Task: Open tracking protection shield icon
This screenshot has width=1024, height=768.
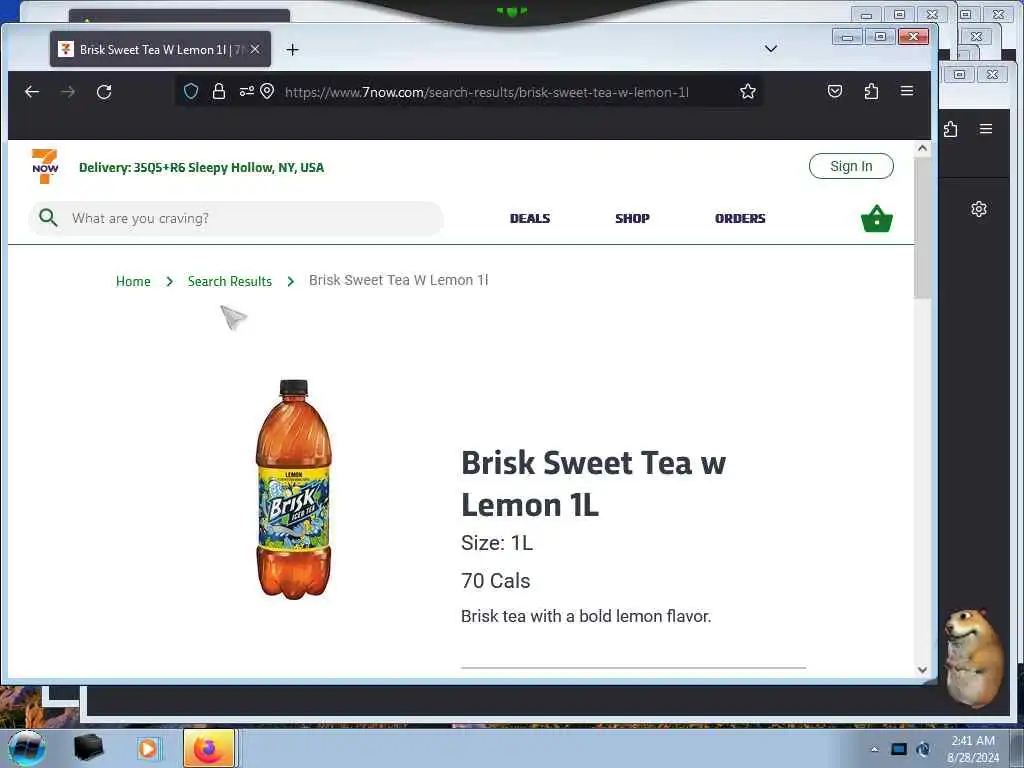Action: [x=191, y=91]
